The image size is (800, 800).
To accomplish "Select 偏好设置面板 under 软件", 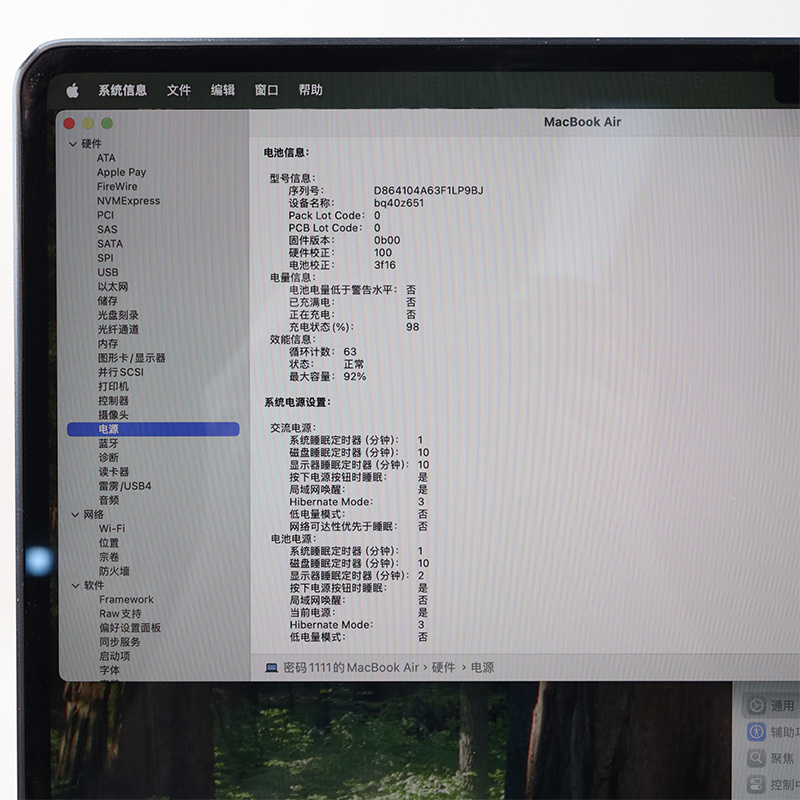I will pos(130,628).
